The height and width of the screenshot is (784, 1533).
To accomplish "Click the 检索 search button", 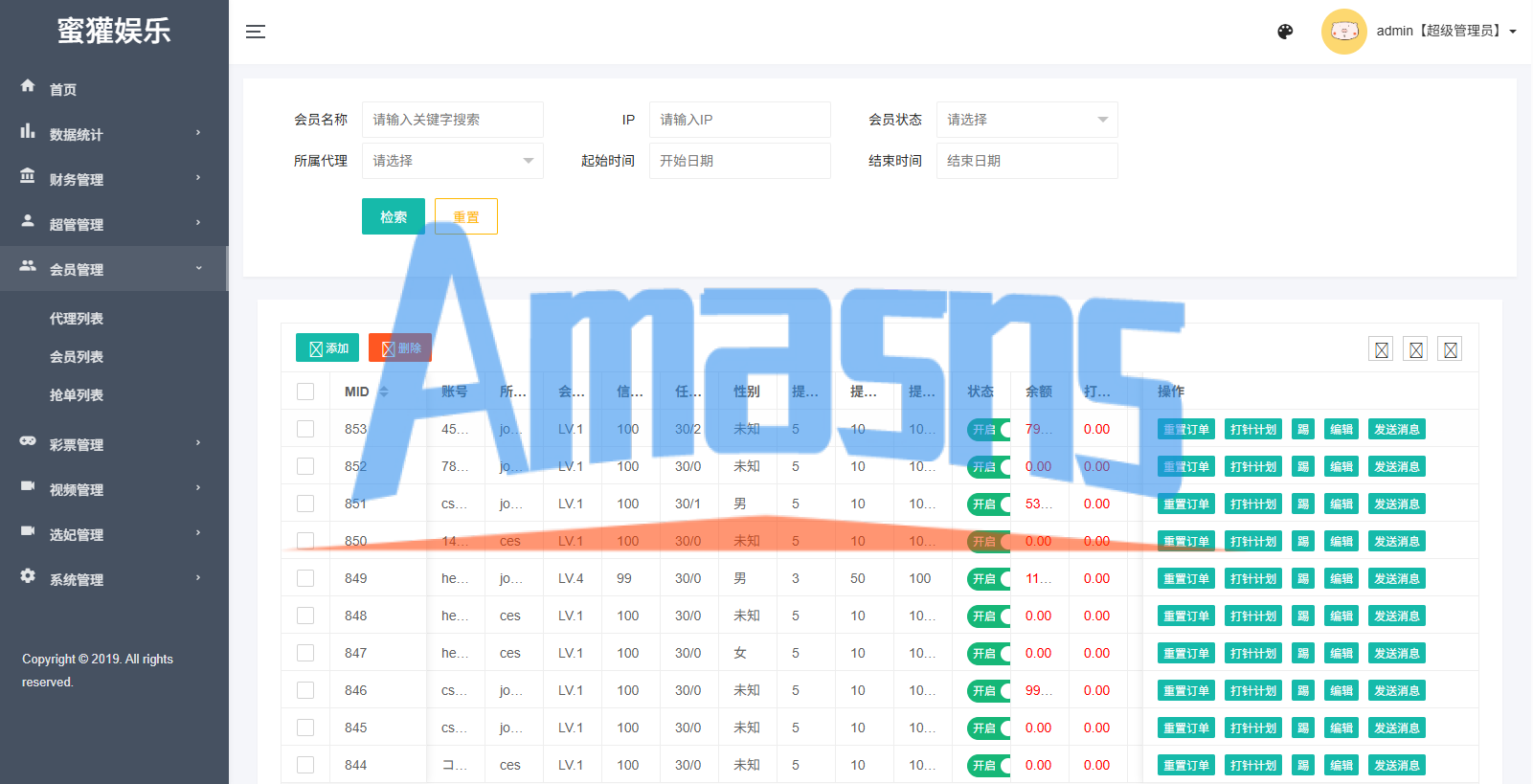I will [x=394, y=216].
